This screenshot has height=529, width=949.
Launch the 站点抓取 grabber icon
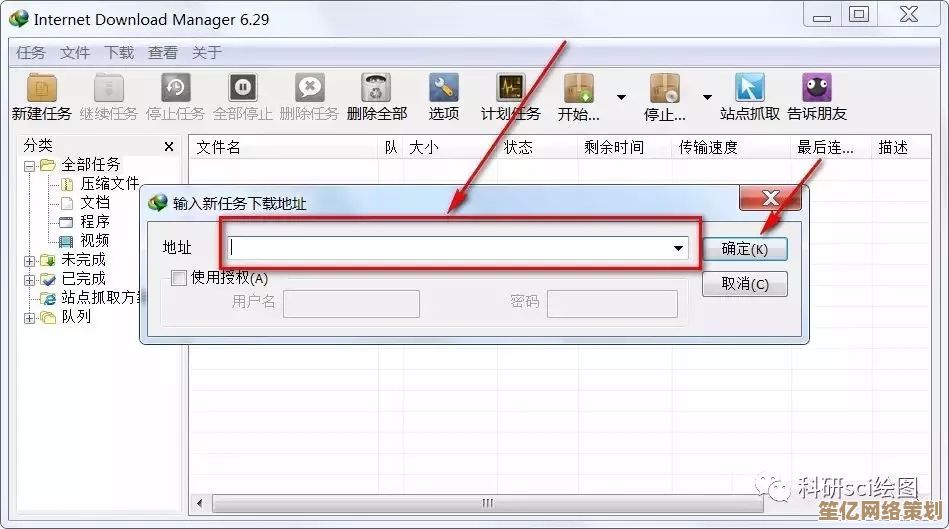pos(749,88)
